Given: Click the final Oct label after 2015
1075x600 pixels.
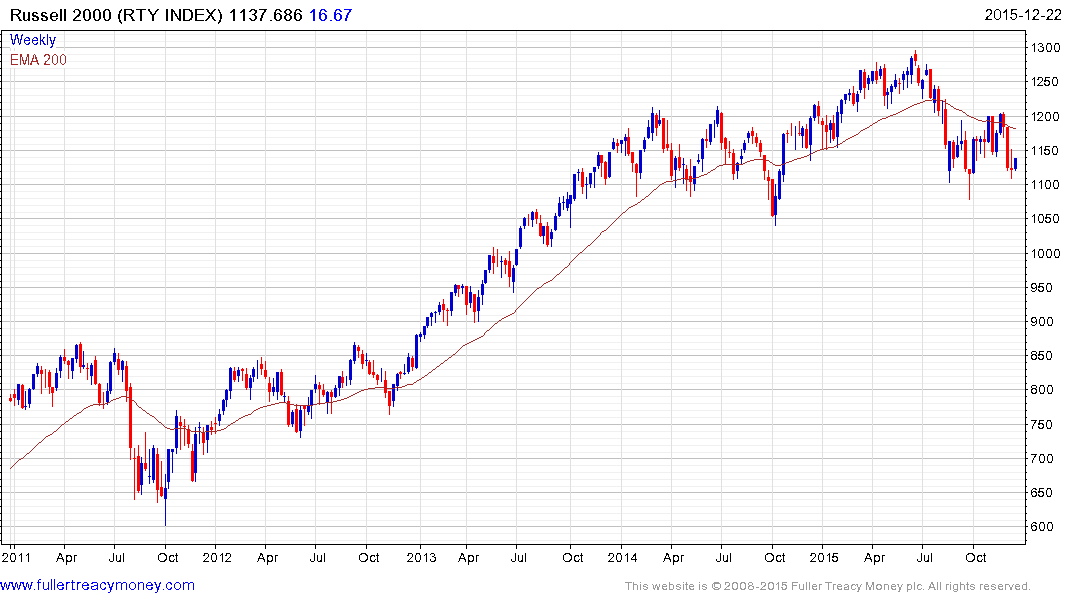Looking at the screenshot, I should point(976,557).
